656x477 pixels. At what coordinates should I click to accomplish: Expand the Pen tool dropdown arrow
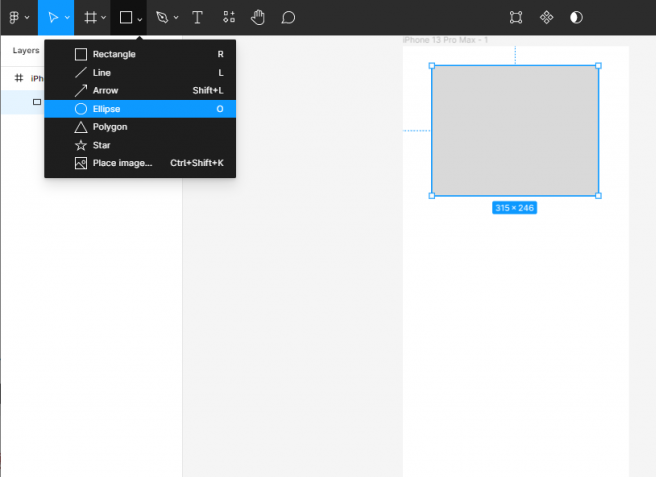176,18
